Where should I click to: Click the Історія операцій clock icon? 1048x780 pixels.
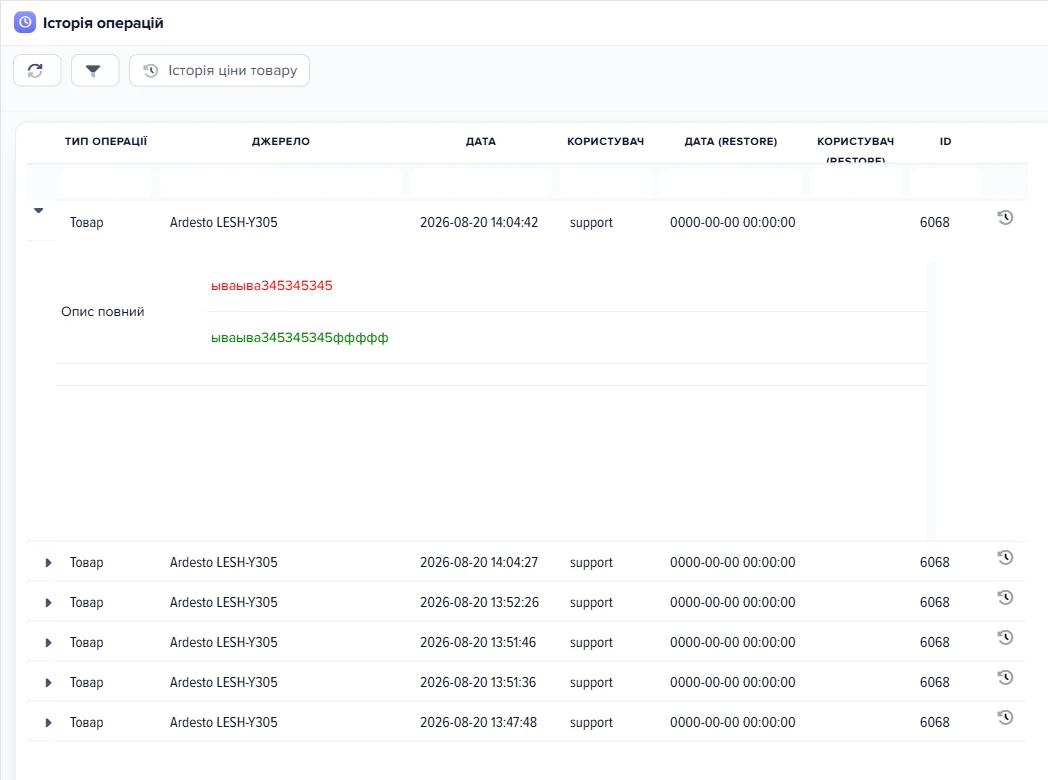click(25, 23)
